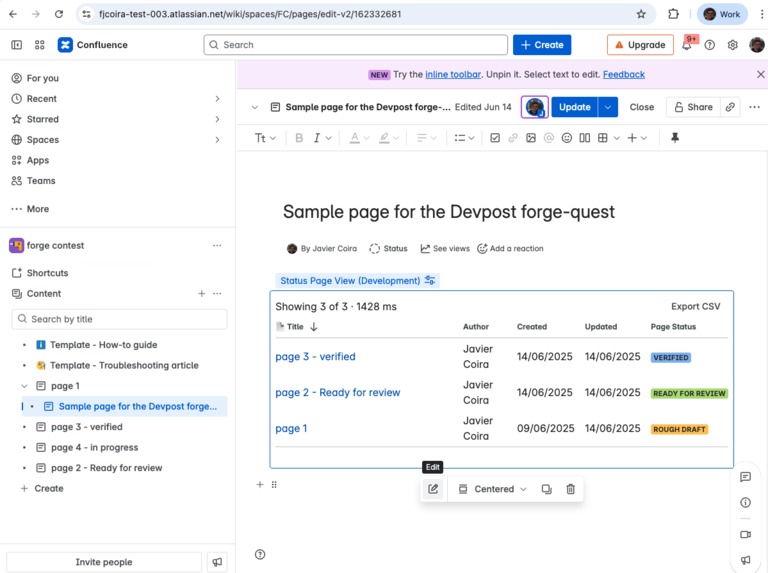This screenshot has height=573, width=768.
Task: Click the Edit macro pencil icon
Action: point(433,489)
